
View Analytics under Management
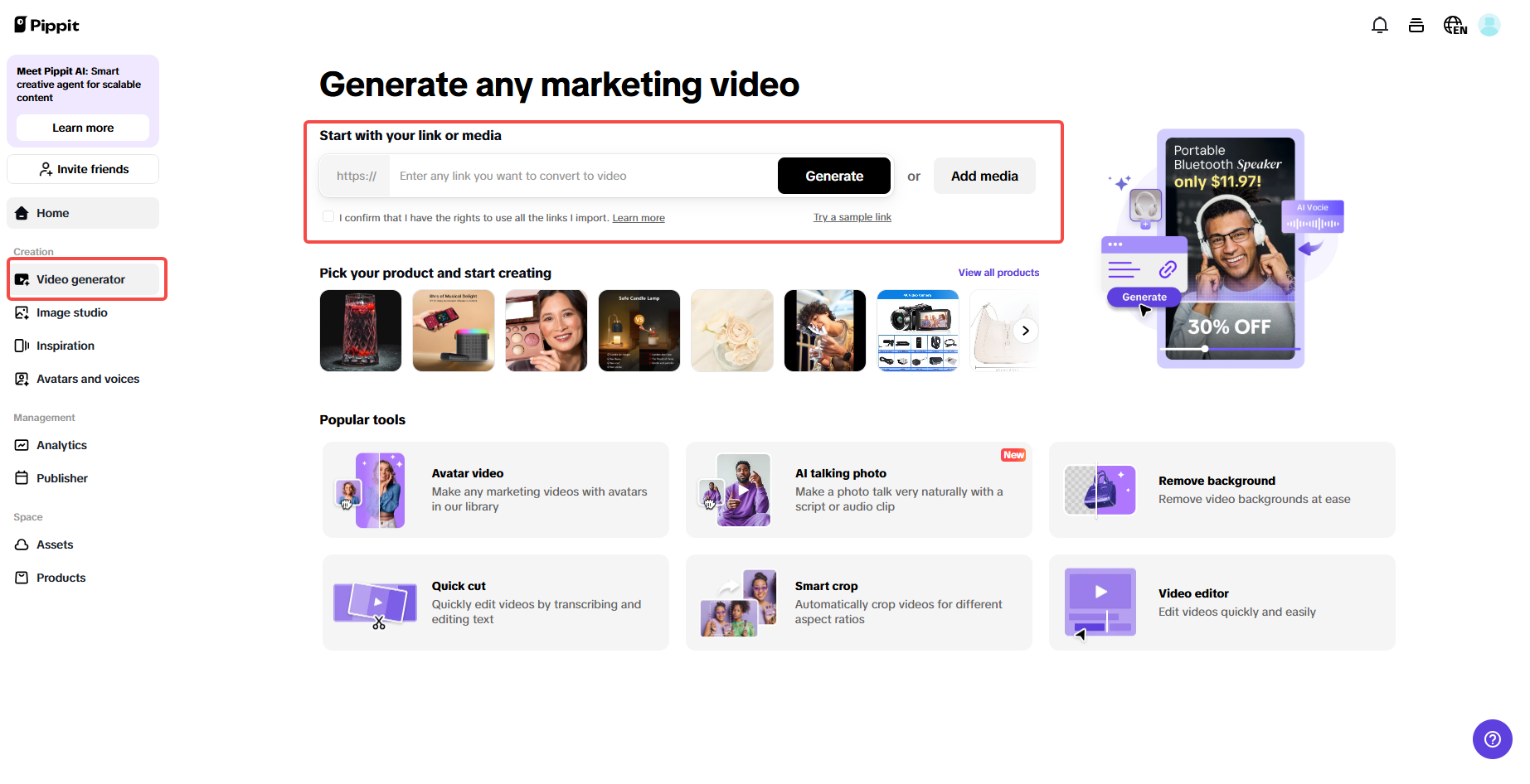pos(61,445)
